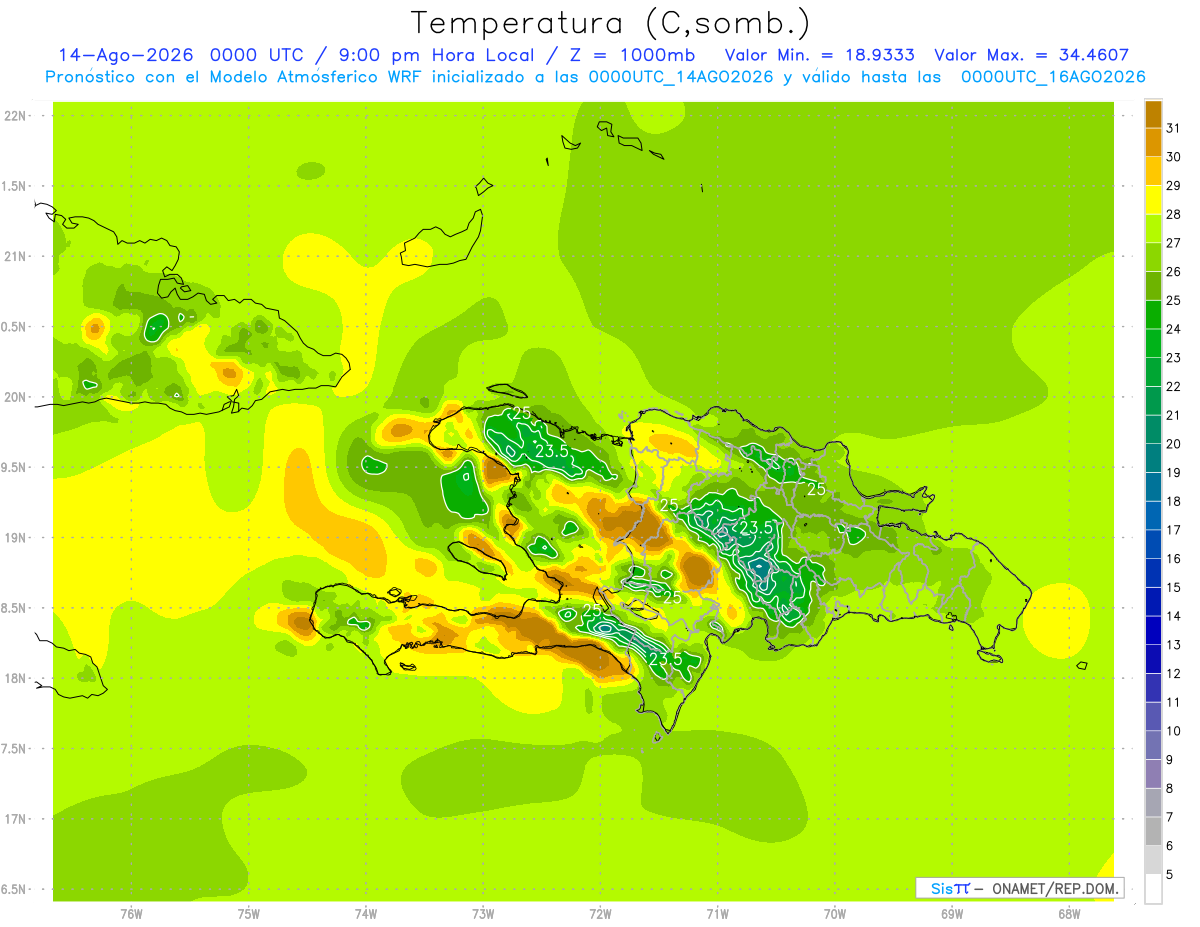
Task: Click the '1.5N' latitude label
Action: [x=14, y=186]
